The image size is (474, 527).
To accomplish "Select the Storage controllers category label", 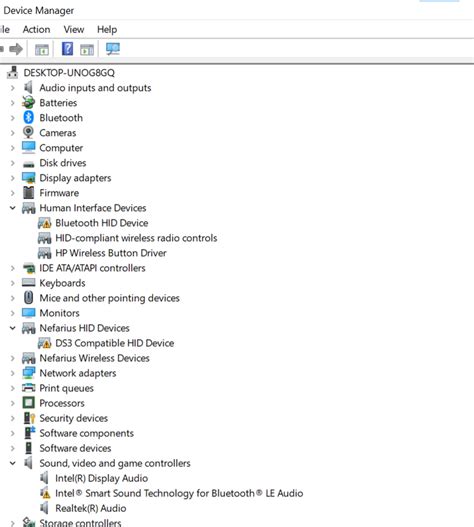I will pos(80,522).
